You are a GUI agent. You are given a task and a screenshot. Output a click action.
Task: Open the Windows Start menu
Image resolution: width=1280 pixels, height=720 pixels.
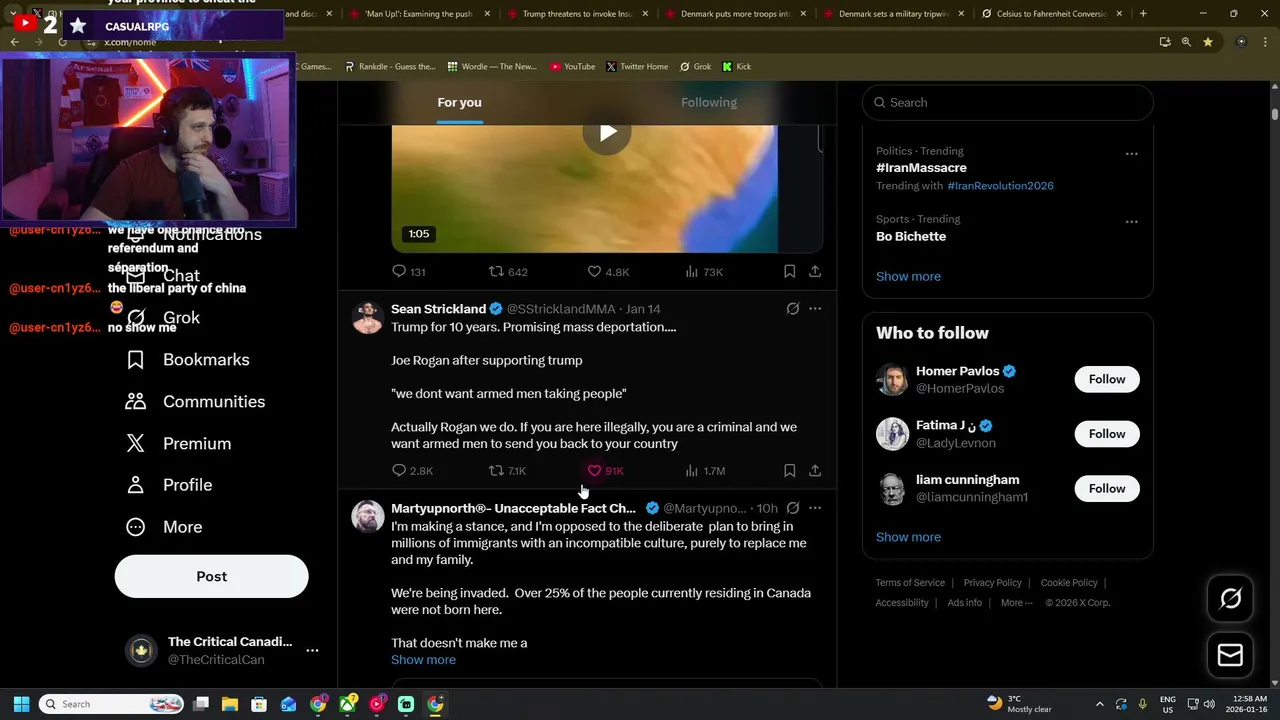point(21,704)
